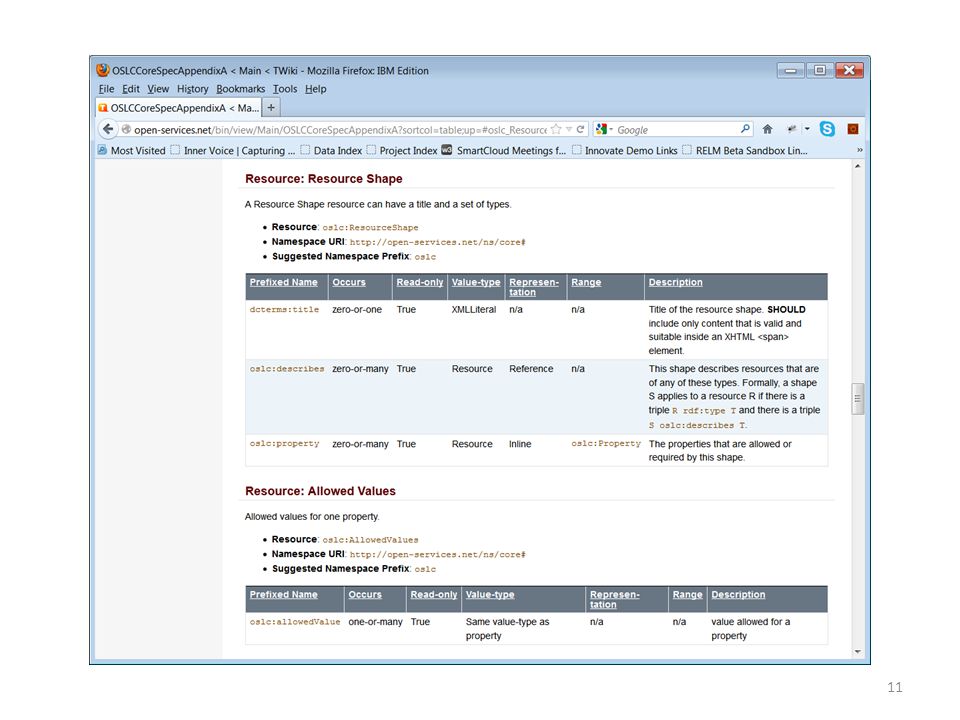Viewport: 960px width, 720px height.
Task: Click the orange favicon on the OSLCCoreSpecAppendixA tab
Action: 103,108
